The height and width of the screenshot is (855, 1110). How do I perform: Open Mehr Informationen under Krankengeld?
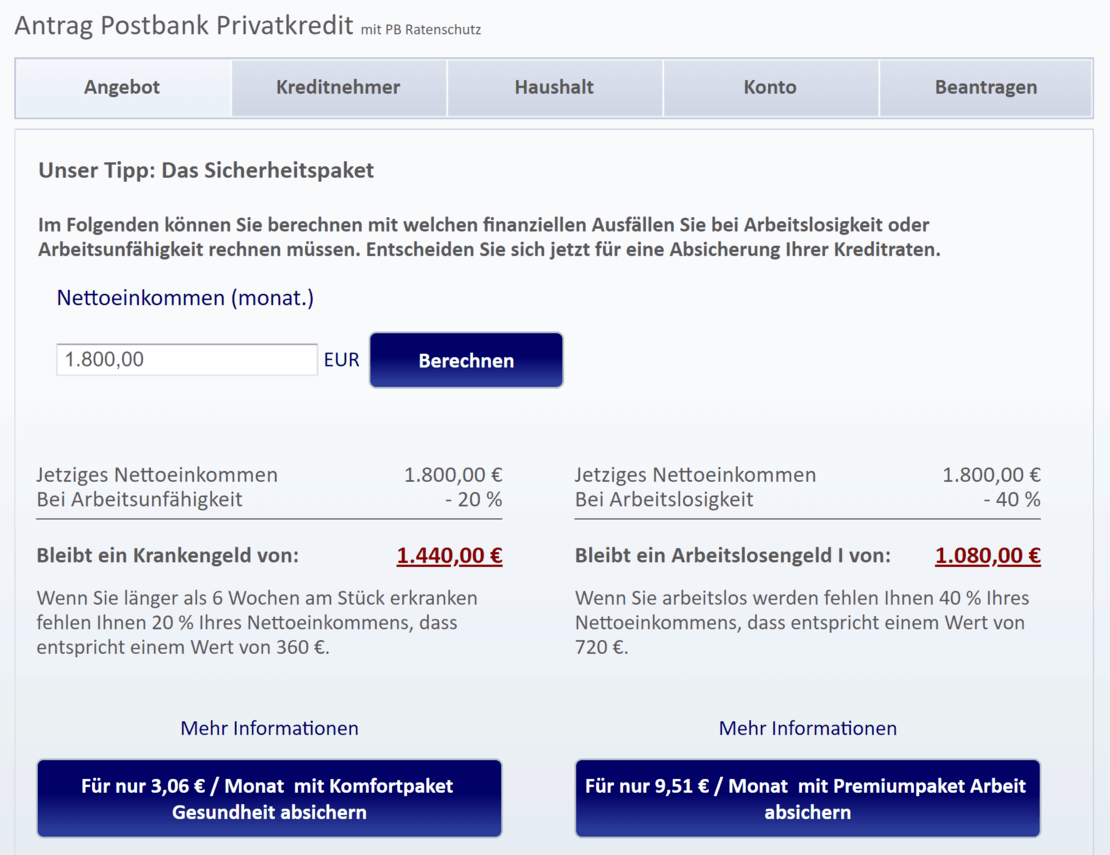tap(270, 728)
